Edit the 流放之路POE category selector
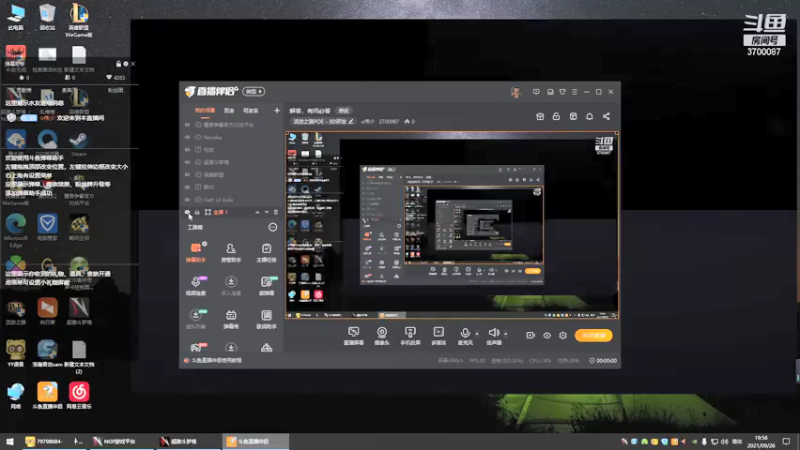This screenshot has height=450, width=800. 322,121
